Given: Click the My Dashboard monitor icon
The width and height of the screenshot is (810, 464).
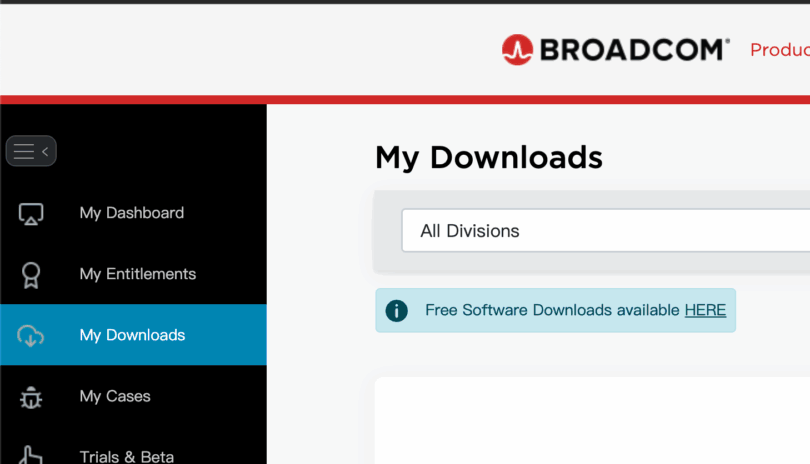Looking at the screenshot, I should [x=31, y=213].
